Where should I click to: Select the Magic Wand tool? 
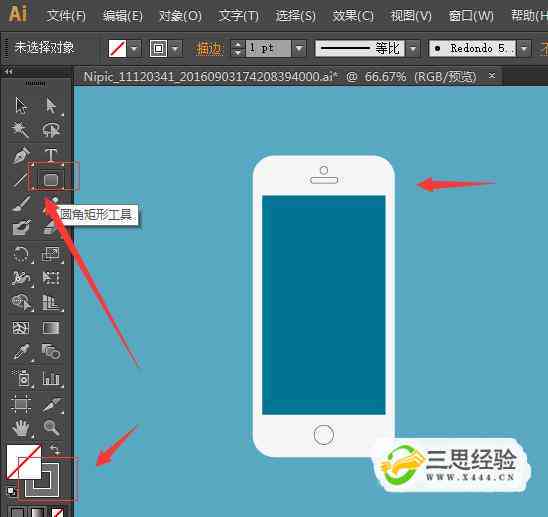point(21,129)
